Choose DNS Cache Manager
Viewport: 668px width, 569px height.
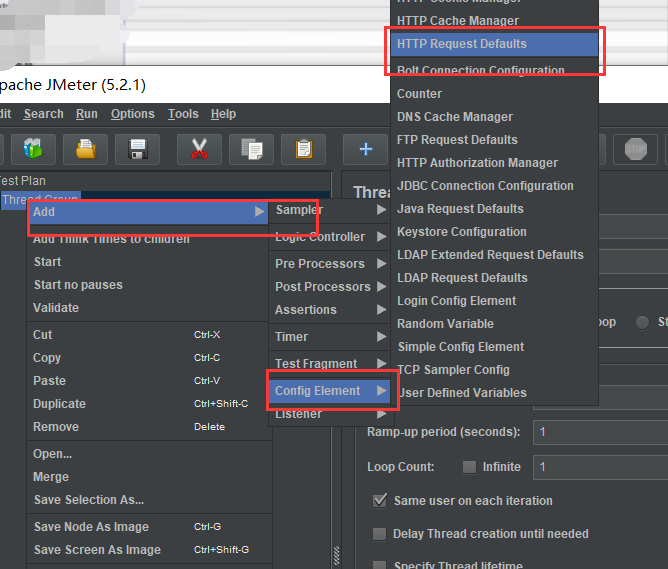click(494, 117)
